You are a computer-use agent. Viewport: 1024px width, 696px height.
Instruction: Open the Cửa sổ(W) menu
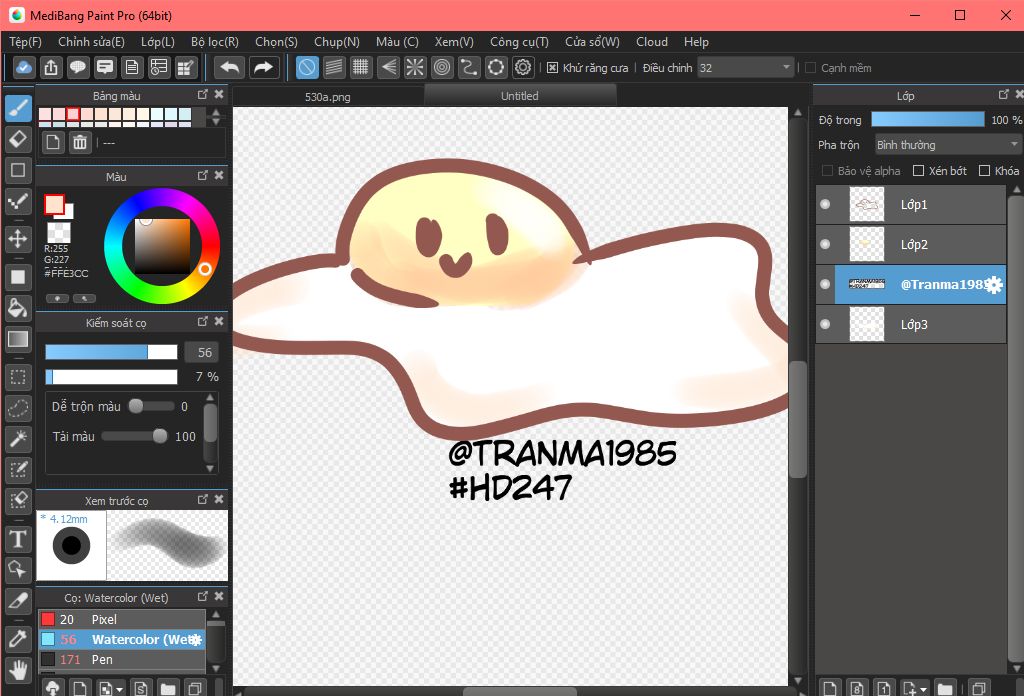pos(592,42)
